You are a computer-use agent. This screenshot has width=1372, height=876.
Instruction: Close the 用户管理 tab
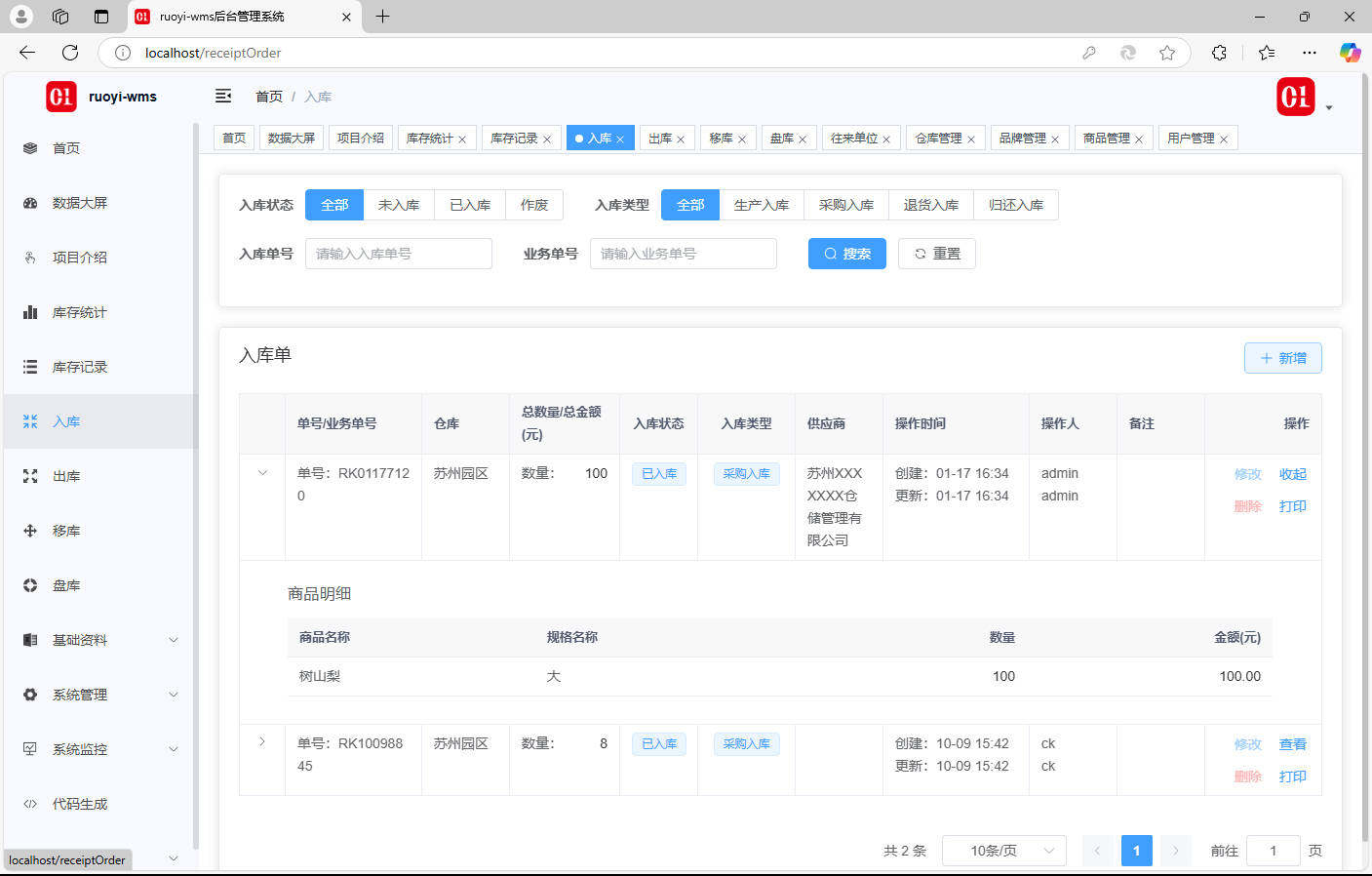pyautogui.click(x=1223, y=139)
